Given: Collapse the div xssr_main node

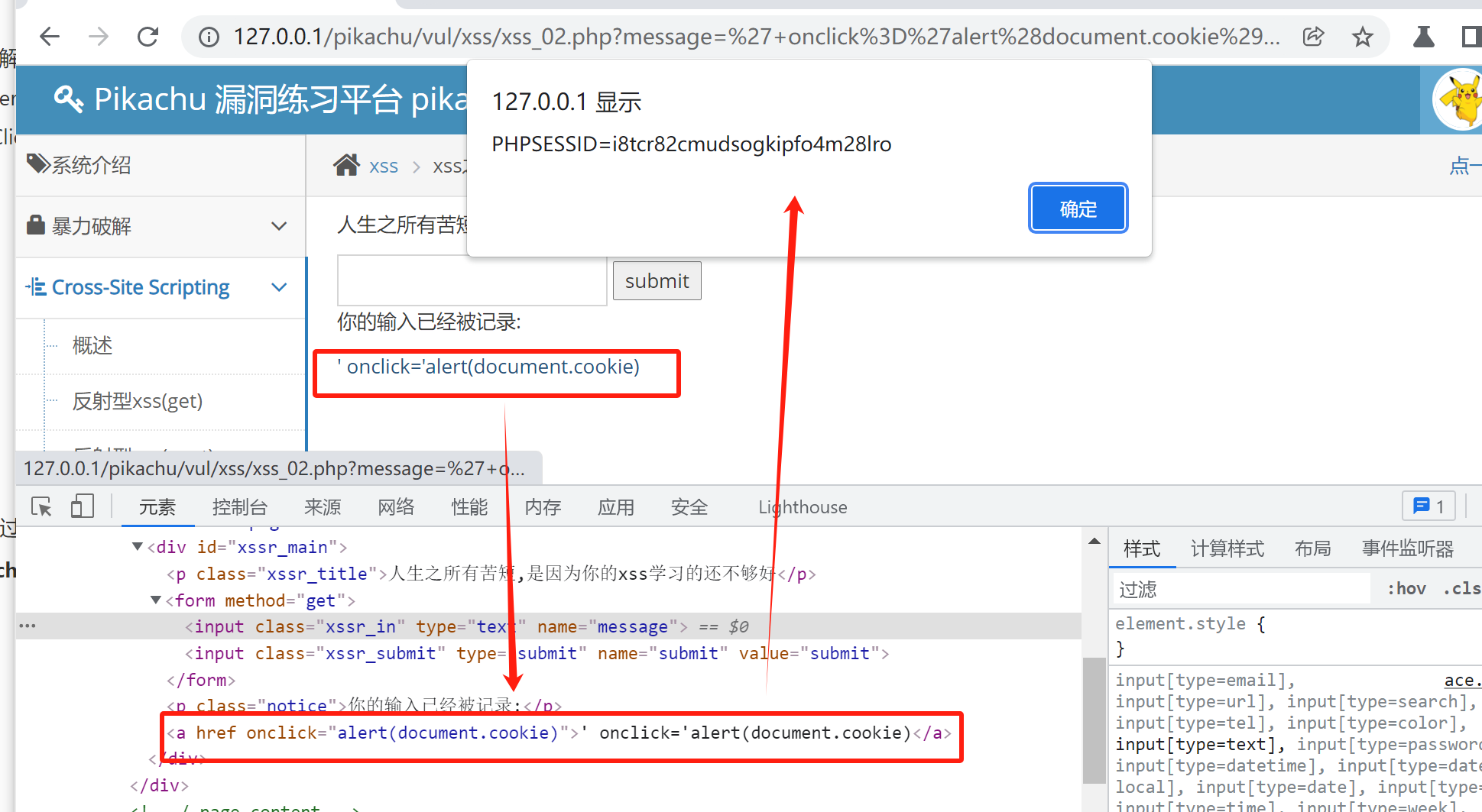Looking at the screenshot, I should coord(138,547).
